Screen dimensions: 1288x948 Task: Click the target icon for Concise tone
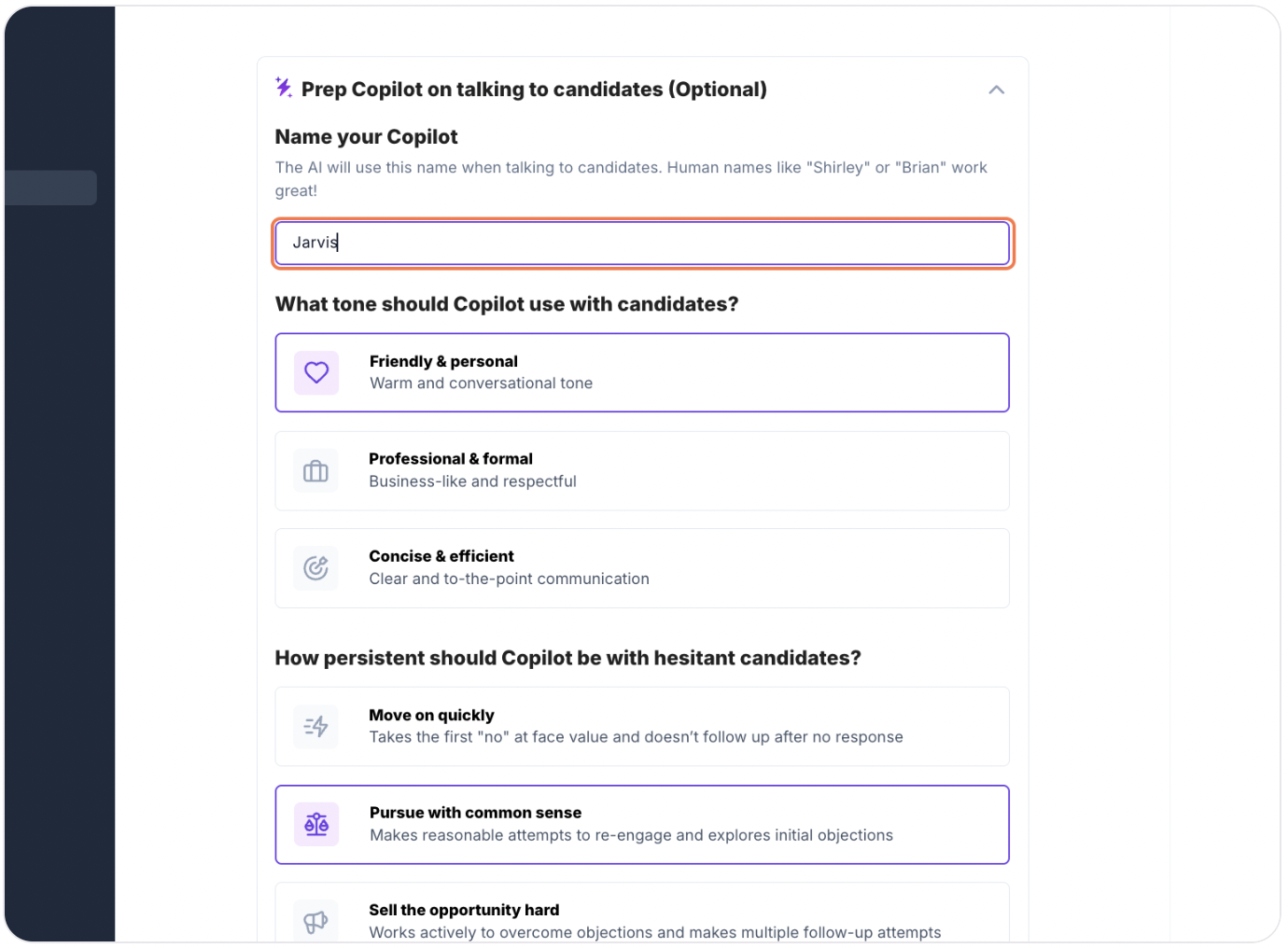[315, 568]
